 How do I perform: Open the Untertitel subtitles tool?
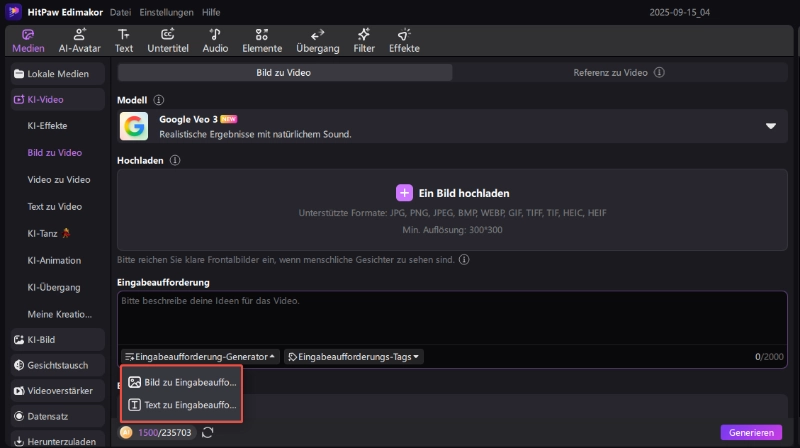(x=168, y=41)
